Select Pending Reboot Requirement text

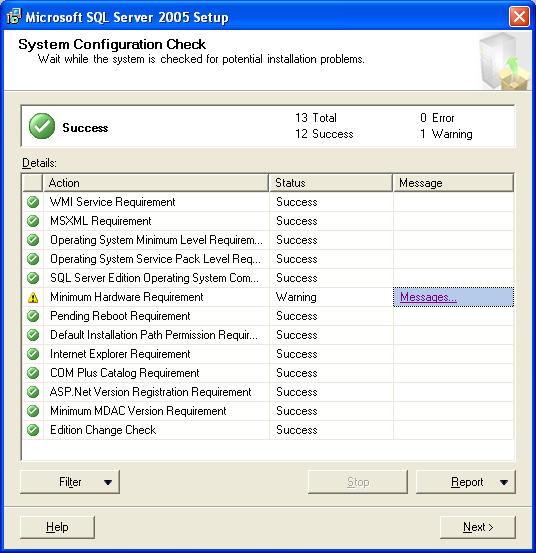pyautogui.click(x=120, y=316)
